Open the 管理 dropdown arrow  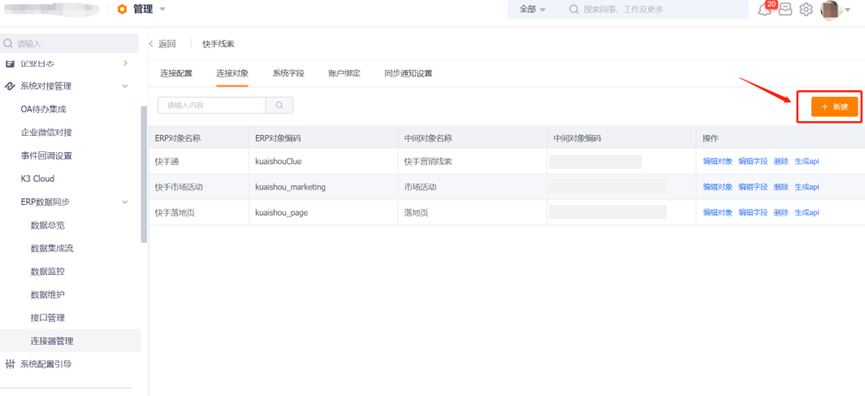(162, 9)
